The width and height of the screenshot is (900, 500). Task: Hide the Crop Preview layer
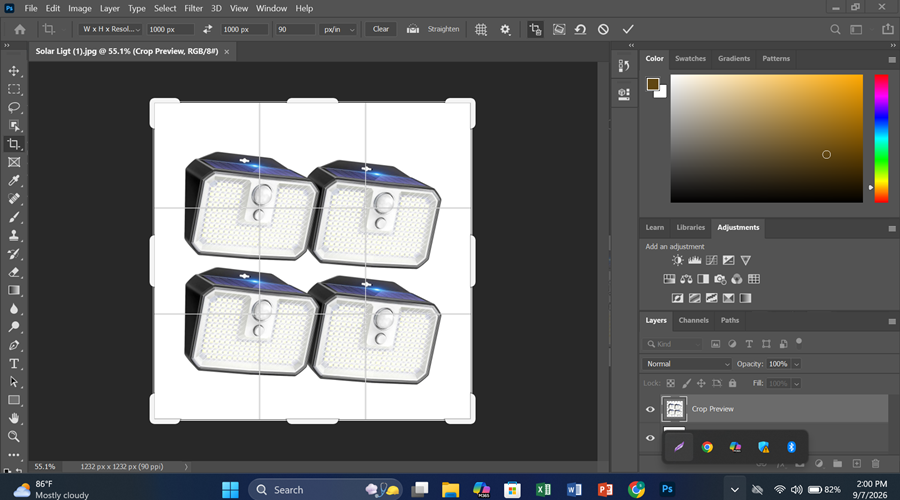pos(650,409)
